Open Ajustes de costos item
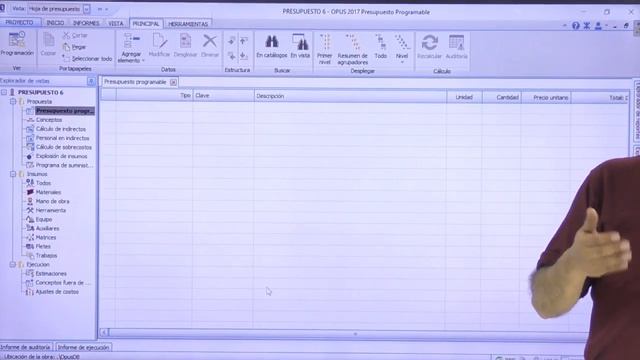The height and width of the screenshot is (360, 640). (x=57, y=292)
